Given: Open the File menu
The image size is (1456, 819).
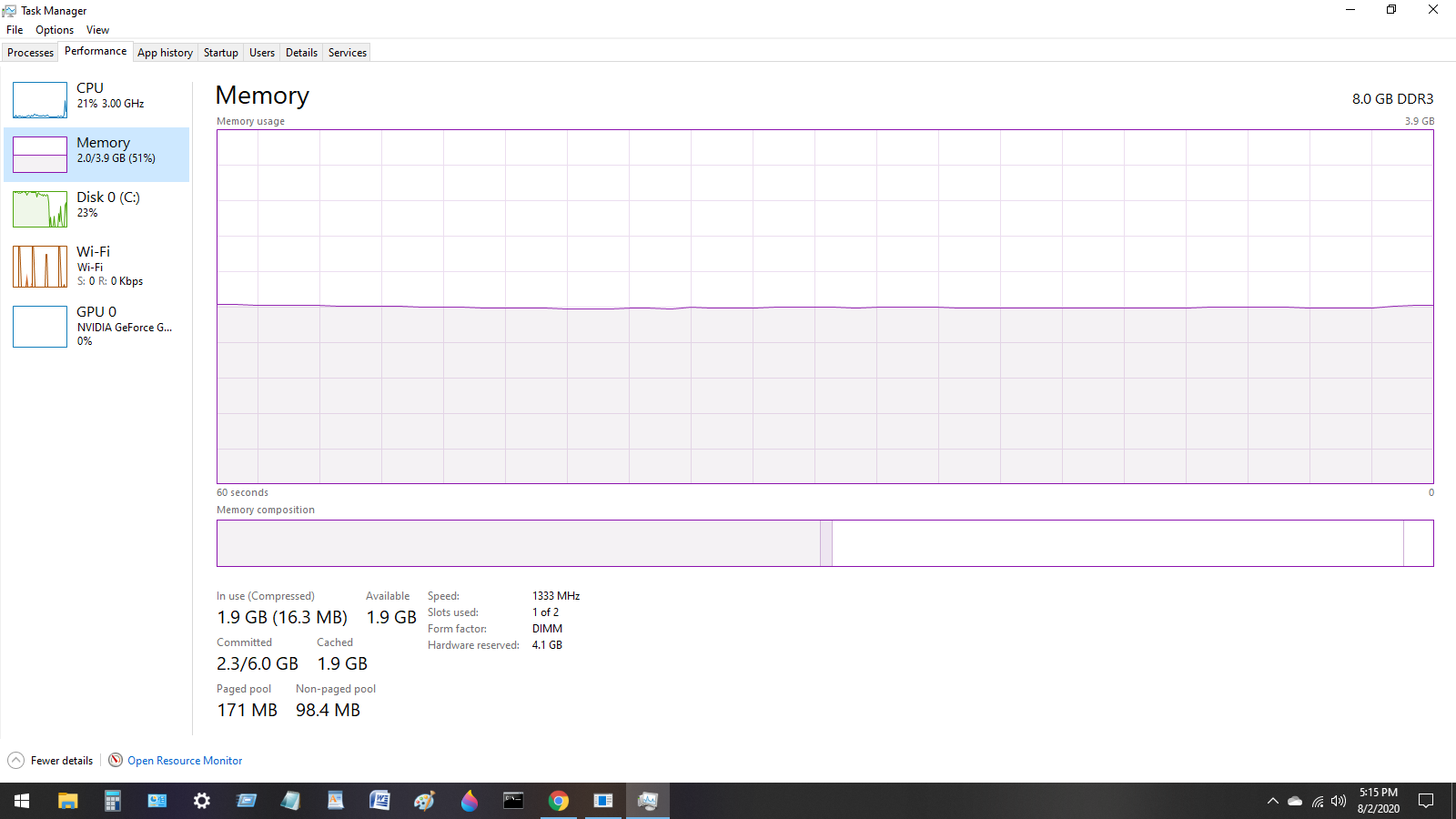Looking at the screenshot, I should click(15, 30).
